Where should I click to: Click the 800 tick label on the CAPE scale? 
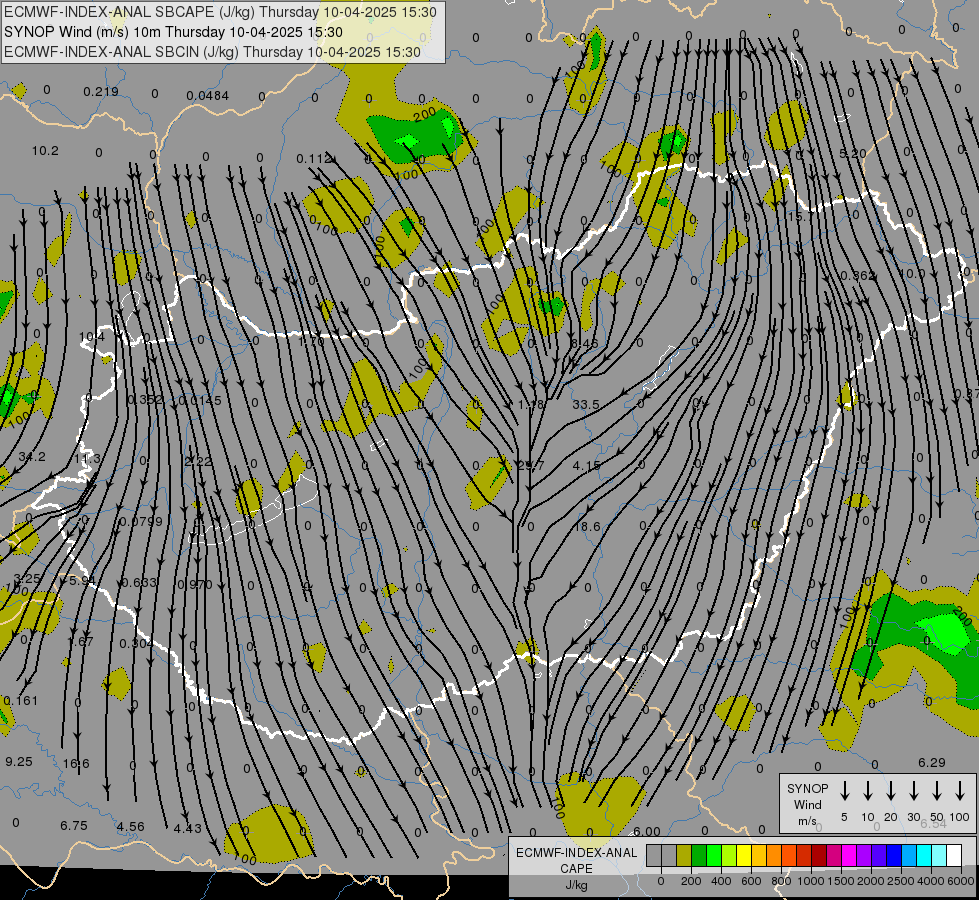click(x=781, y=881)
